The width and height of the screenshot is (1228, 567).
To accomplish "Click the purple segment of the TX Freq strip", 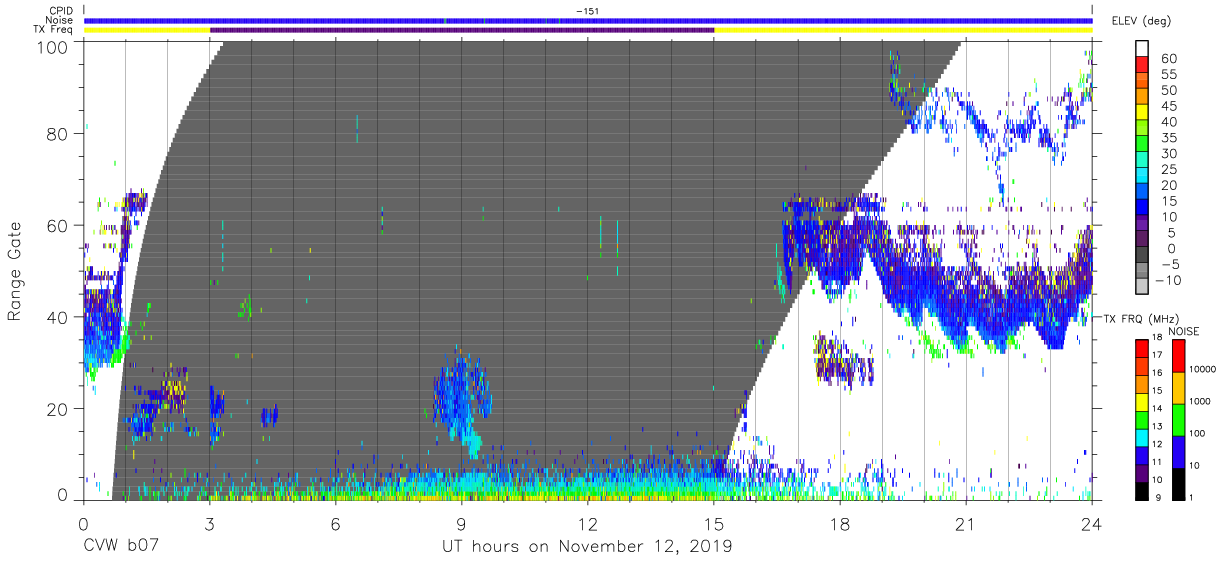I will (x=462, y=30).
